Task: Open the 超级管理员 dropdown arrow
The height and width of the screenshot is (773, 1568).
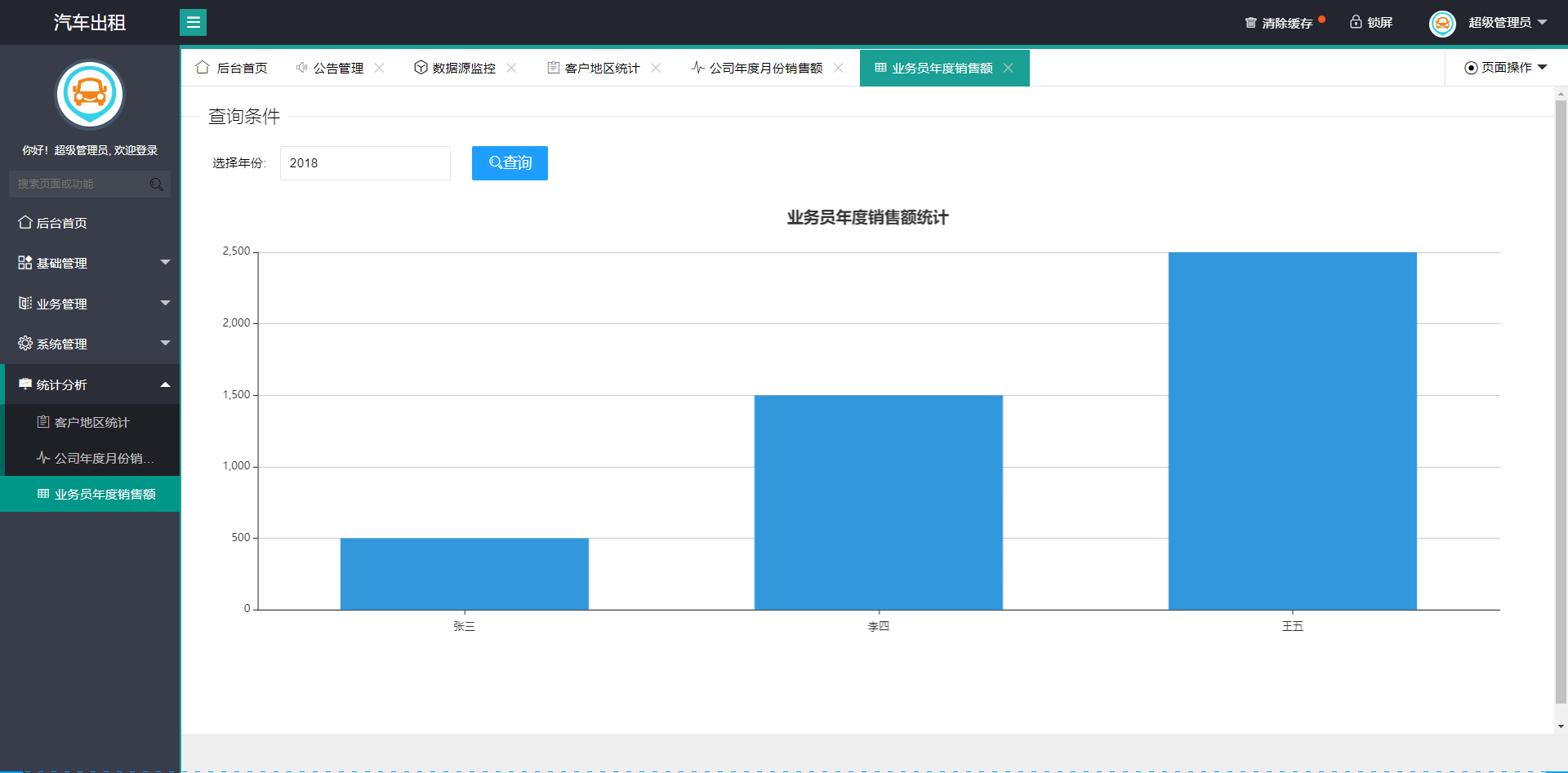Action: (x=1543, y=22)
